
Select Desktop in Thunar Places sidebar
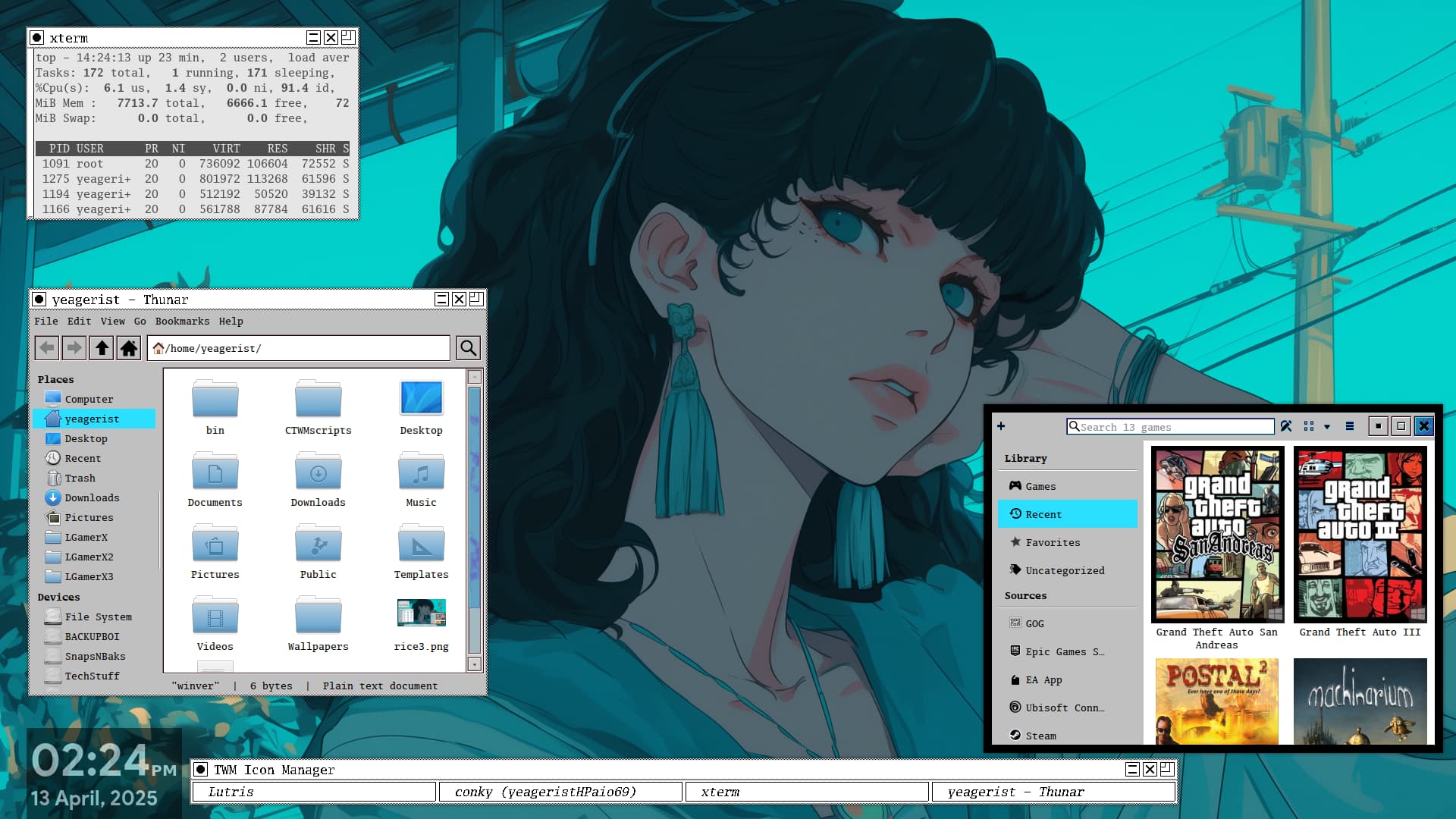click(x=95, y=438)
